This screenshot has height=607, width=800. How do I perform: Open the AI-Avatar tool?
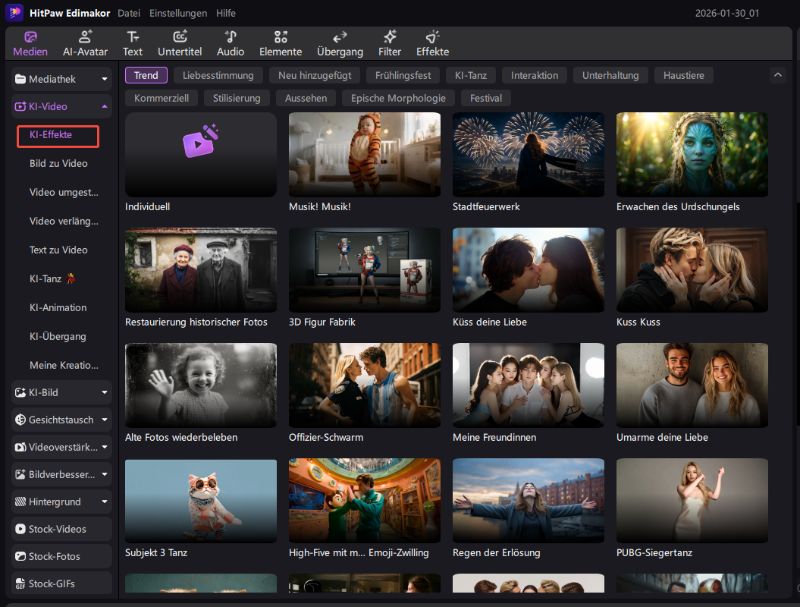[x=85, y=43]
